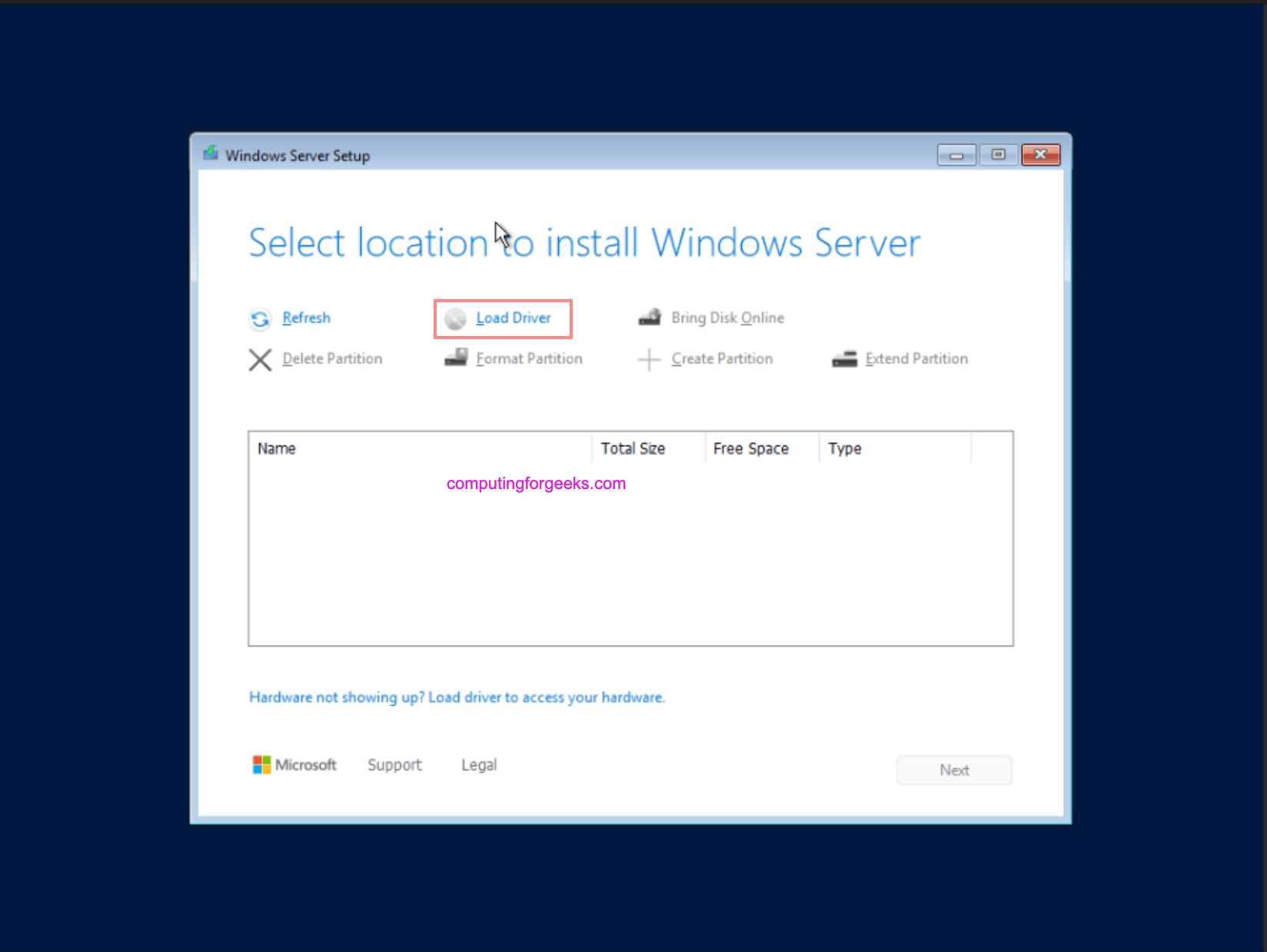This screenshot has width=1267, height=952.
Task: Open the Support page
Action: click(394, 764)
